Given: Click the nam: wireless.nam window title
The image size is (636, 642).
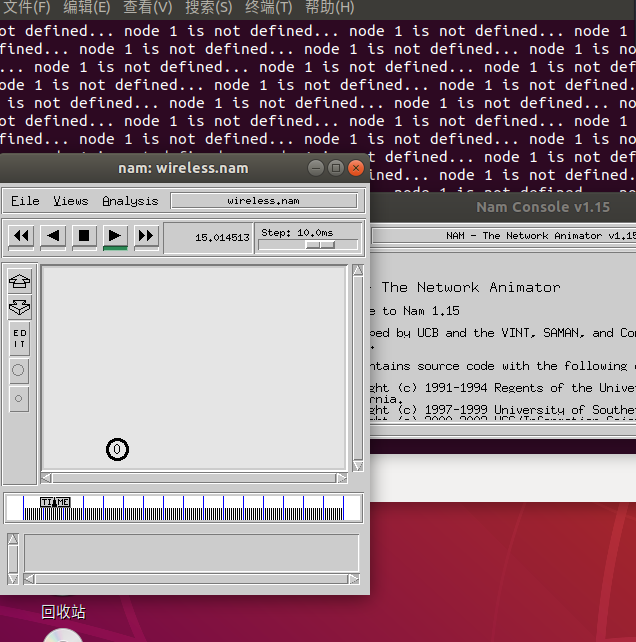Looking at the screenshot, I should pos(183,168).
